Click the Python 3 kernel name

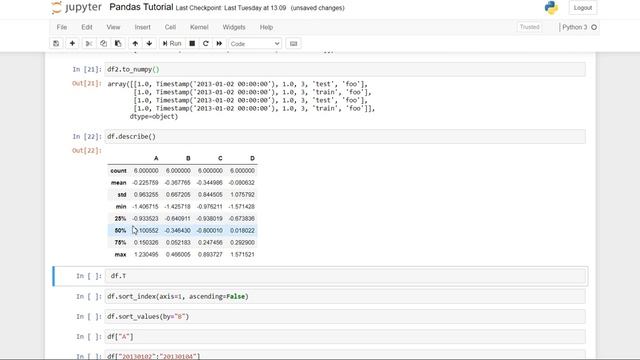coord(574,27)
